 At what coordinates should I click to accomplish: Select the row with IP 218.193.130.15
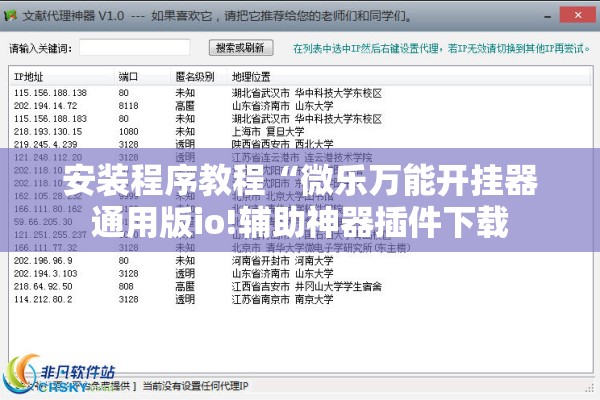pyautogui.click(x=300, y=132)
